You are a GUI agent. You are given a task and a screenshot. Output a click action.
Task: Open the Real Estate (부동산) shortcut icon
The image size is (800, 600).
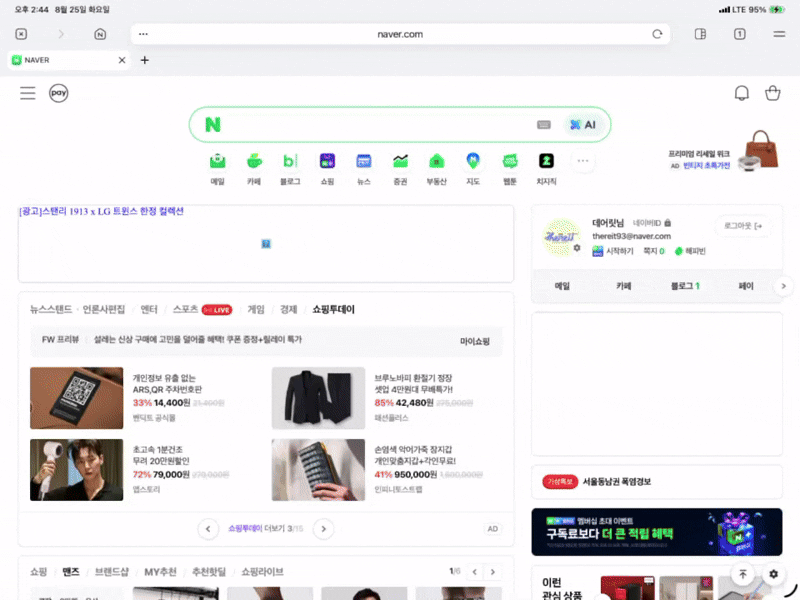[437, 162]
